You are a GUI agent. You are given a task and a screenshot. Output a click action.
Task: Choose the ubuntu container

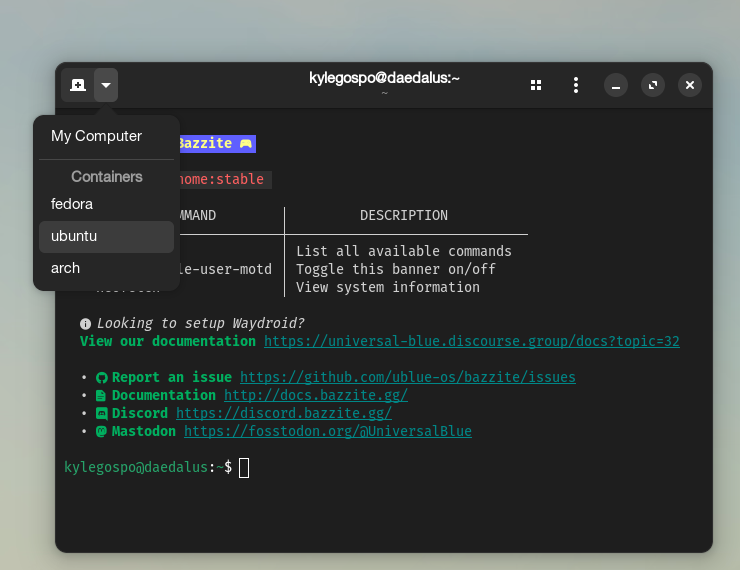[107, 236]
